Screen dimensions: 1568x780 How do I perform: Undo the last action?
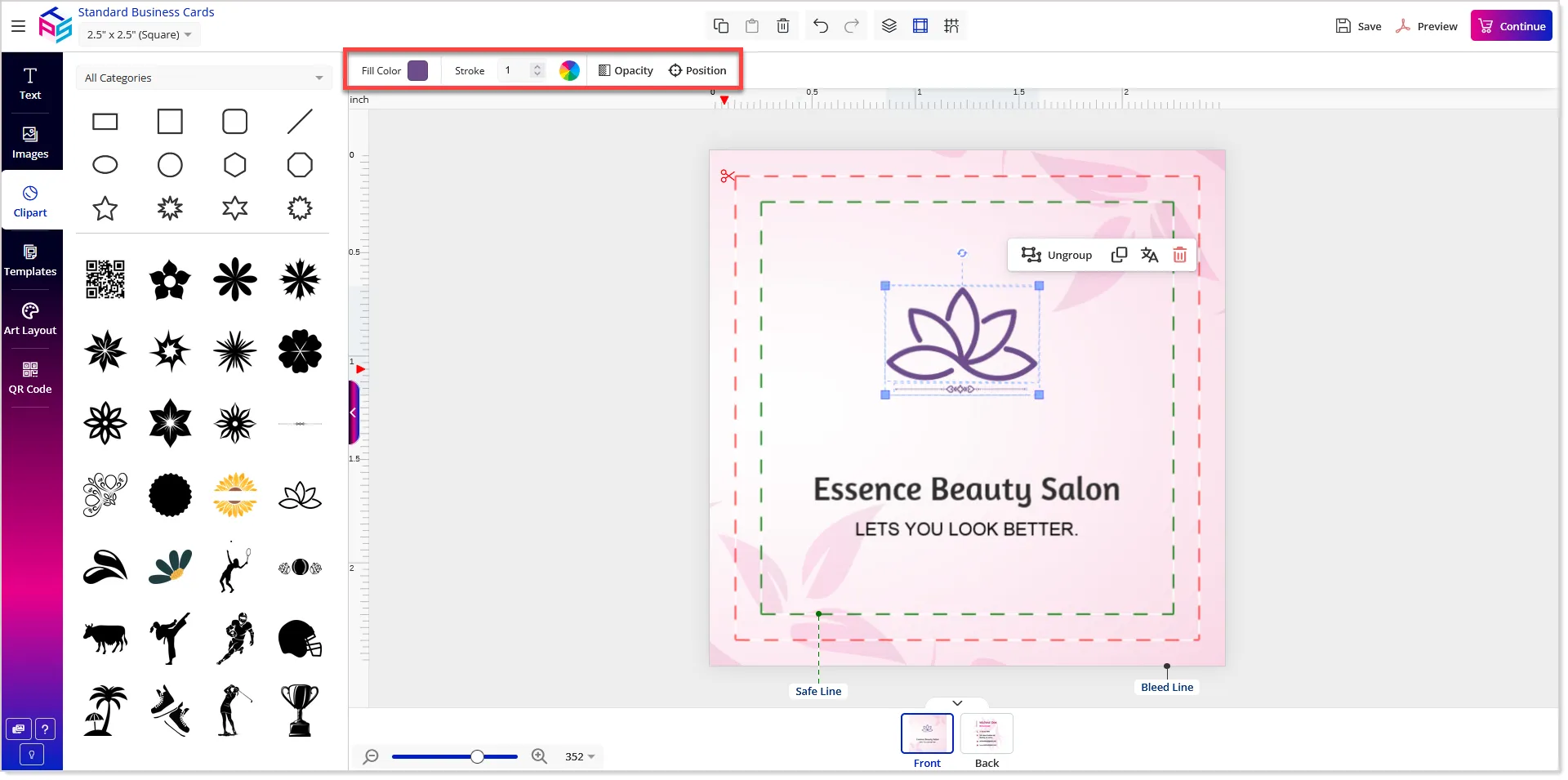pyautogui.click(x=821, y=26)
